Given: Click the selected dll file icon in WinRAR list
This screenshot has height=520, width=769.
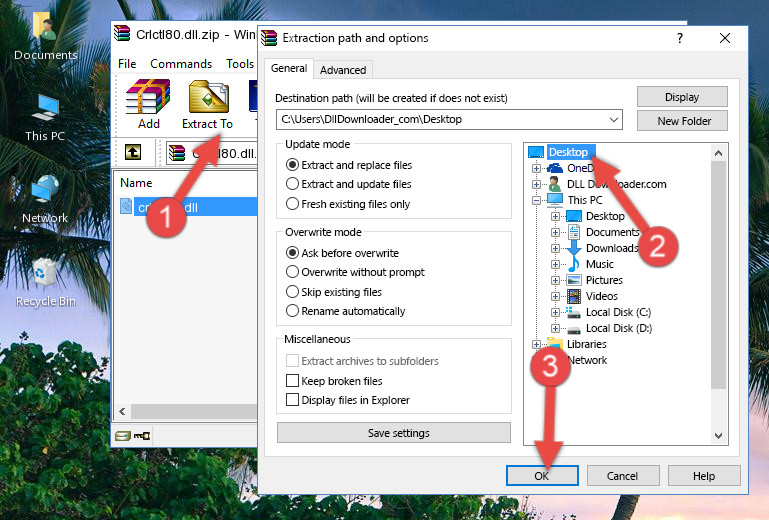Looking at the screenshot, I should click(x=126, y=207).
